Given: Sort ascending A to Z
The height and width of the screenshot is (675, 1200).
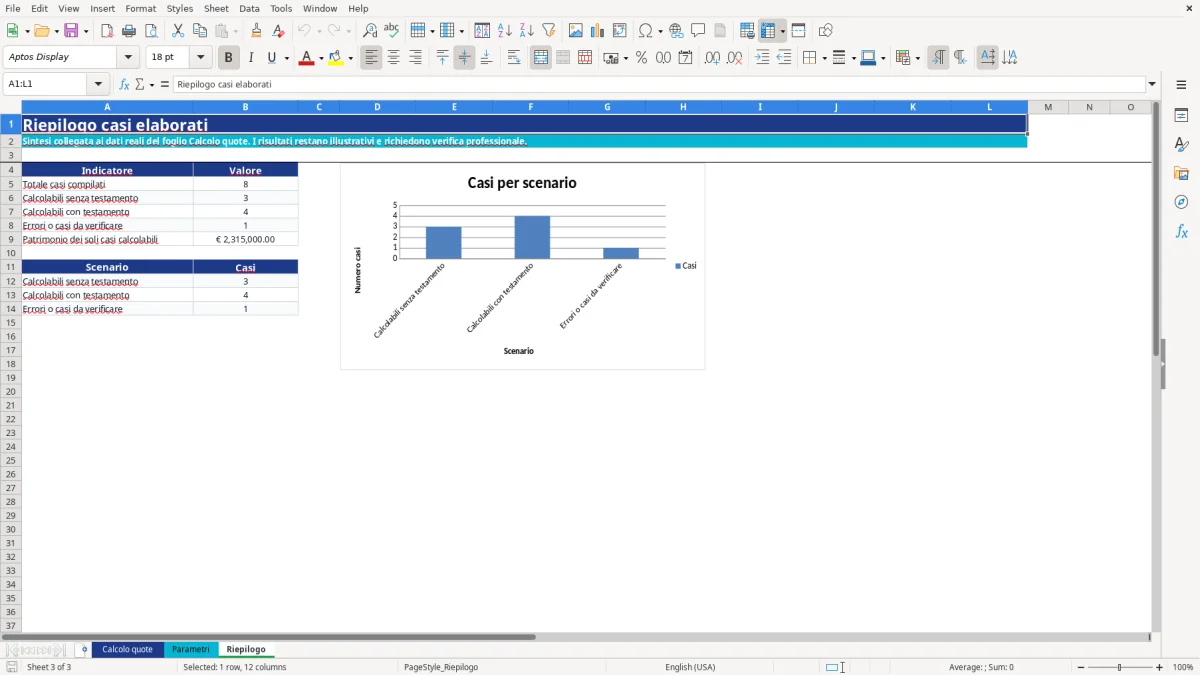Looking at the screenshot, I should point(505,31).
